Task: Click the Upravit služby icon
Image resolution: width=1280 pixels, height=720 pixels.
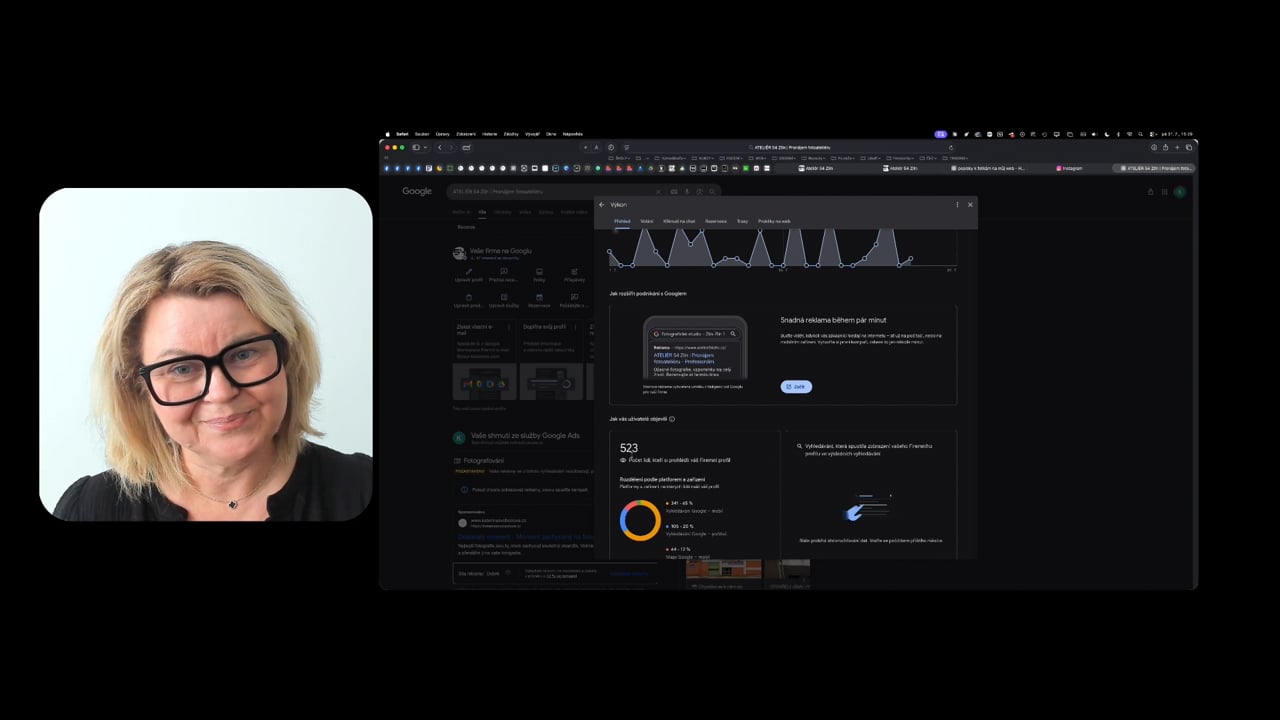Action: pos(504,297)
